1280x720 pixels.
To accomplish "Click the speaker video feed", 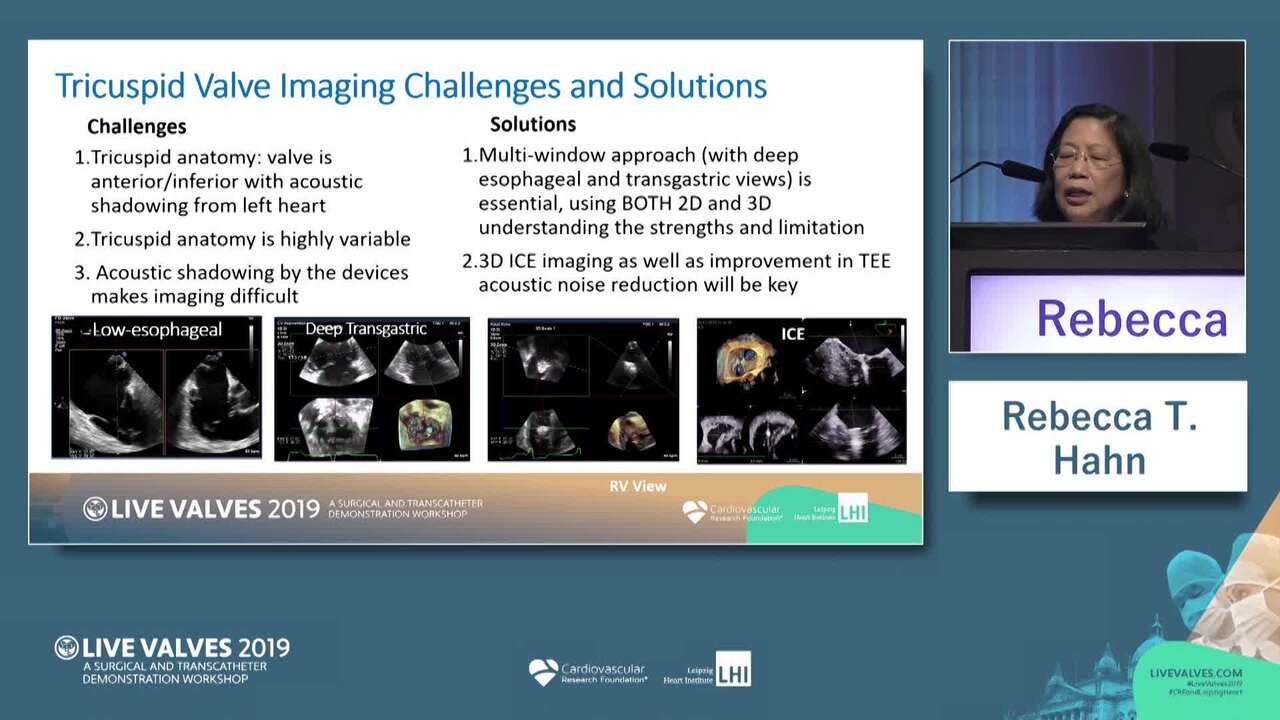I will click(1097, 196).
